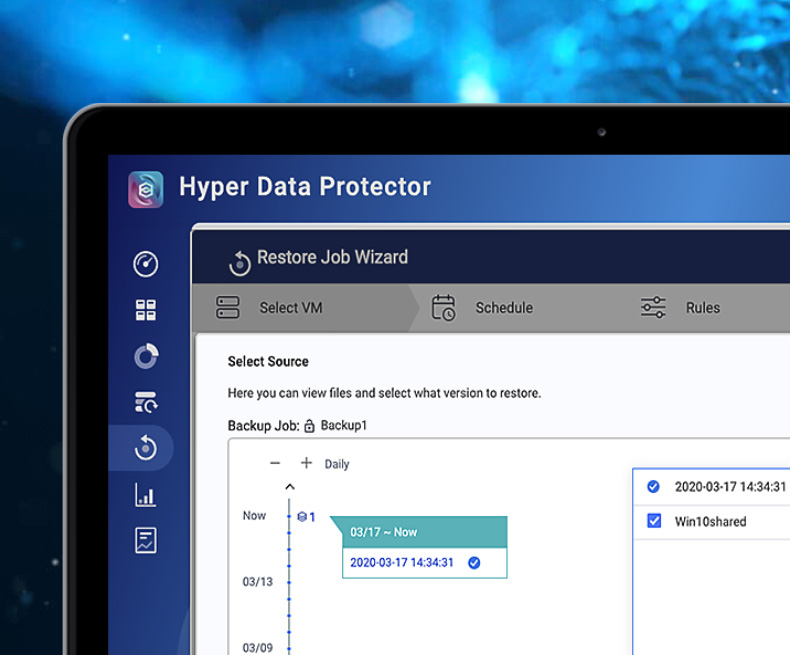790x655 pixels.
Task: Go to the Select VM wizard step
Action: point(290,308)
